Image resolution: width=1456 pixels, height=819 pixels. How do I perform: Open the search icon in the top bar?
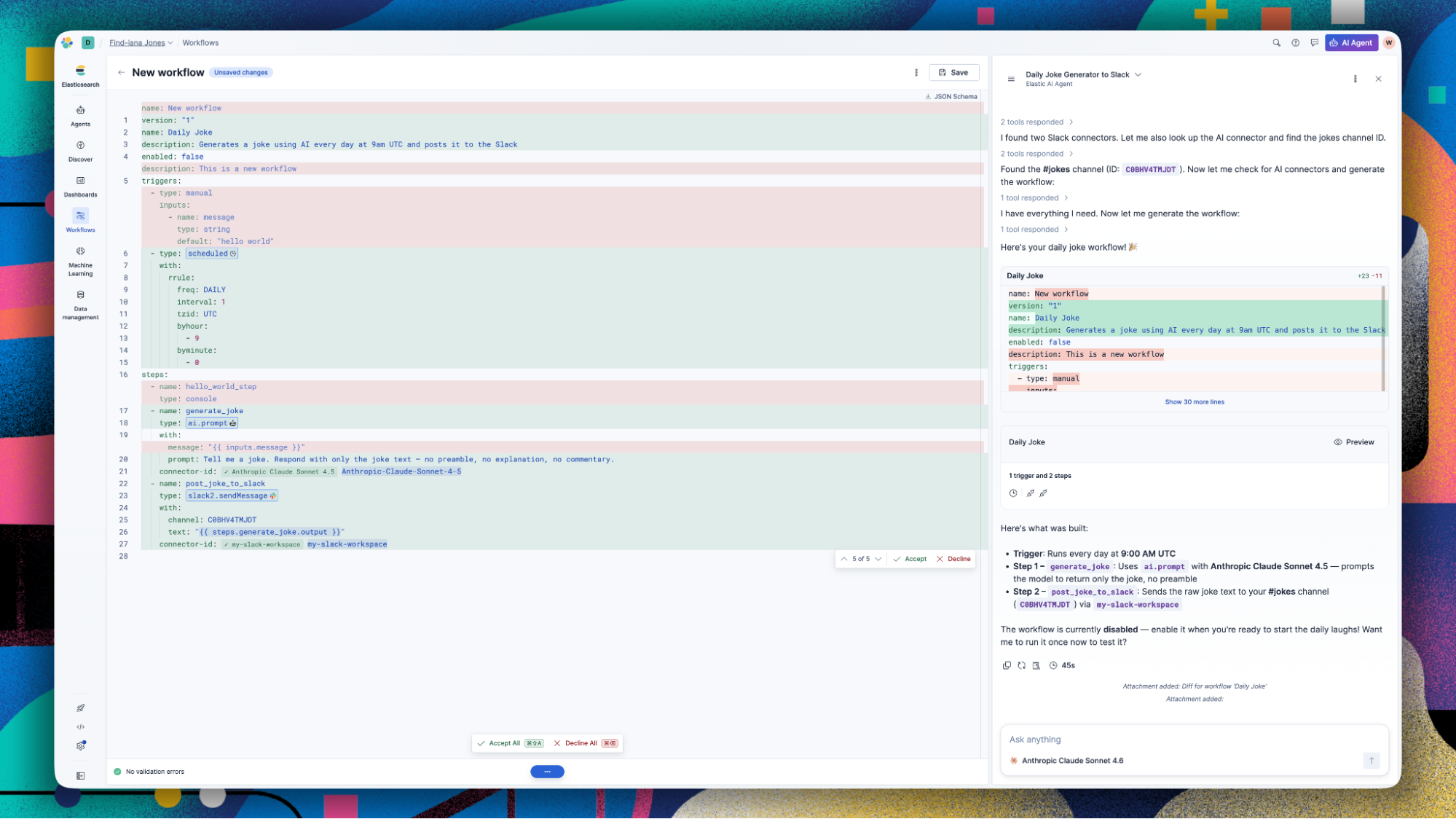click(1276, 43)
